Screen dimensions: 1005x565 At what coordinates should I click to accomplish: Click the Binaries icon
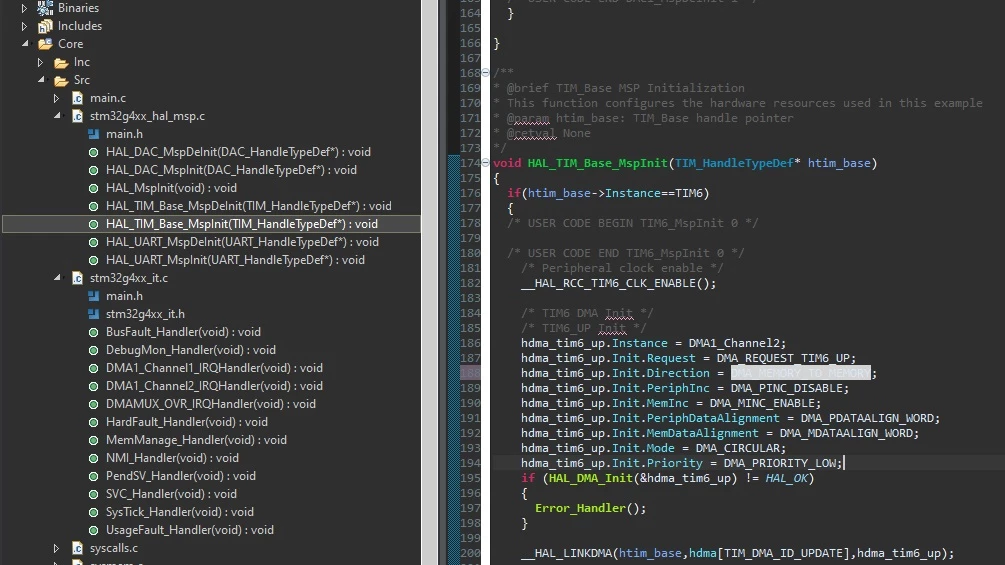pos(45,8)
